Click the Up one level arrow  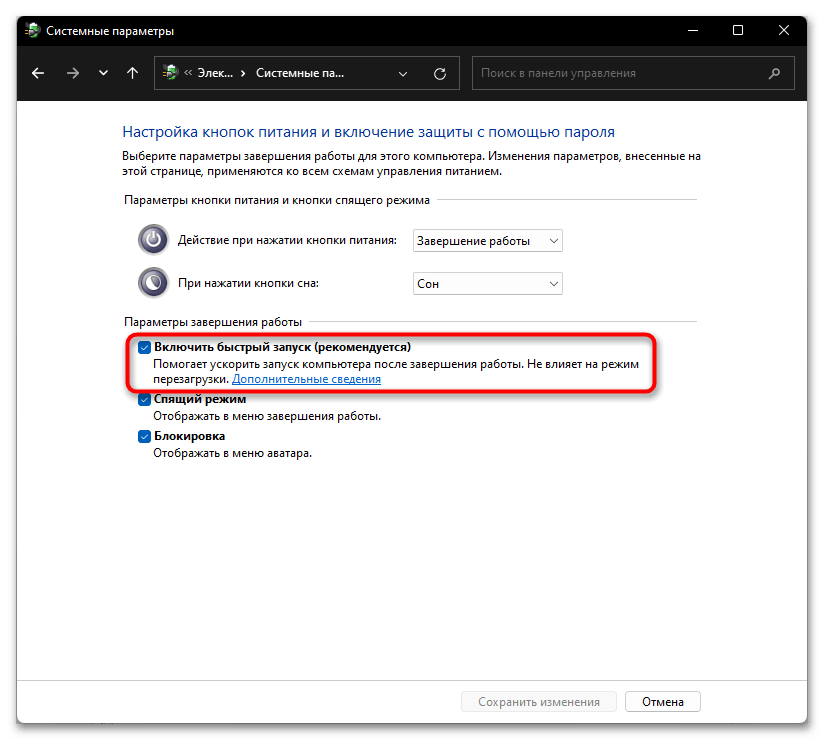(x=131, y=72)
